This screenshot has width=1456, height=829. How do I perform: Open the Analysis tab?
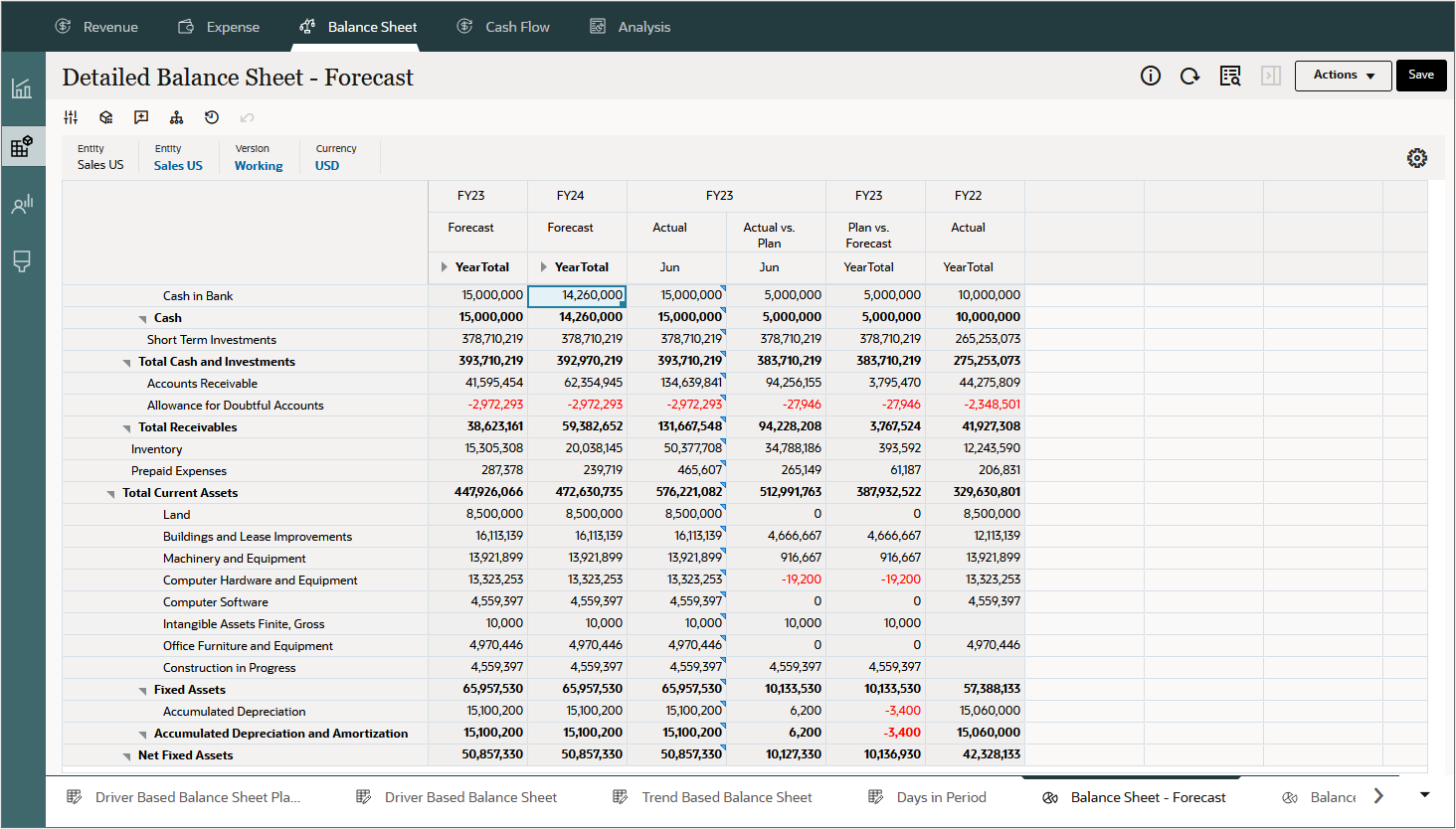pos(631,27)
